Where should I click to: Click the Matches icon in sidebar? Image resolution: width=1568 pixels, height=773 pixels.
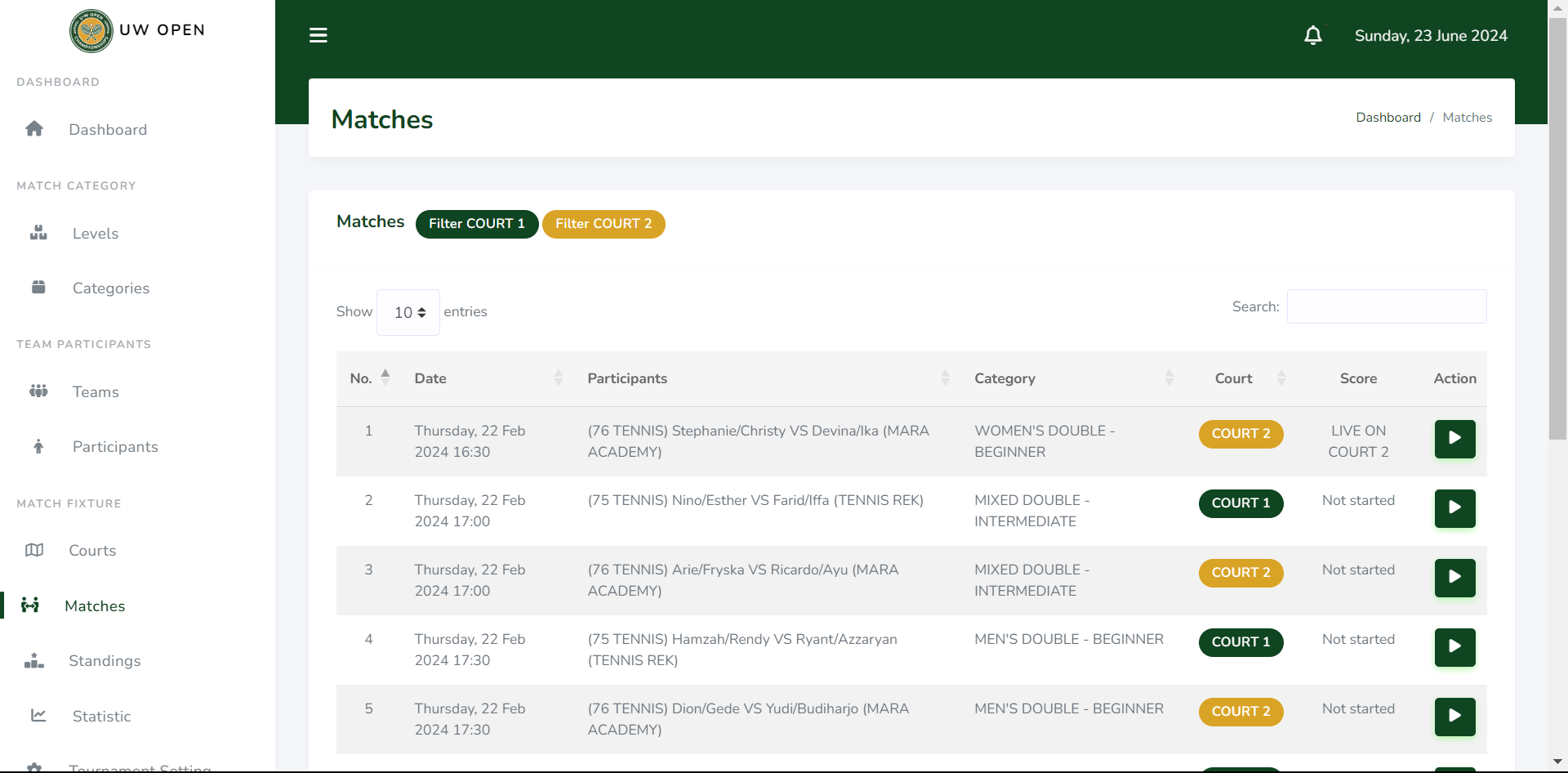click(x=30, y=605)
